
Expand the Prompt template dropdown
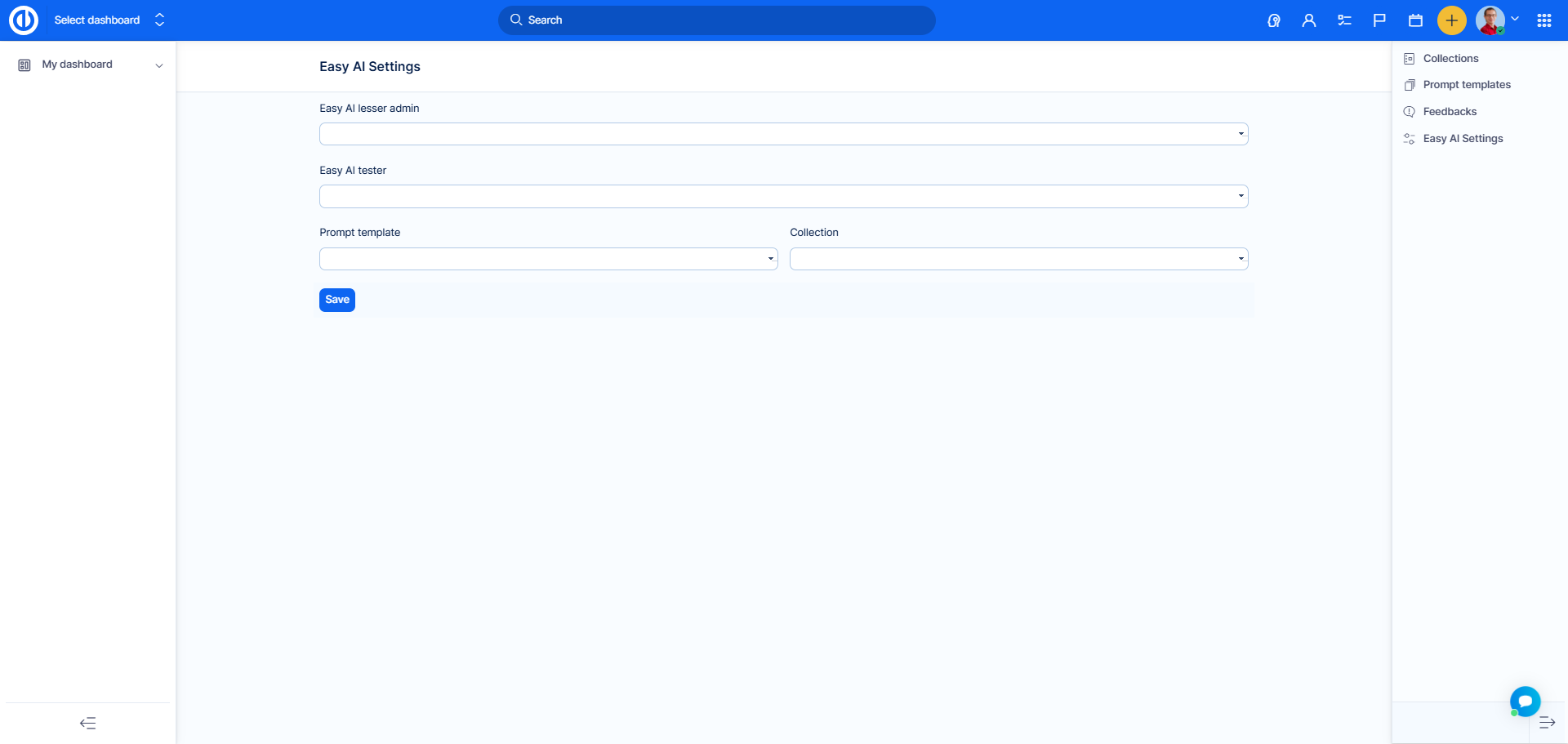548,259
